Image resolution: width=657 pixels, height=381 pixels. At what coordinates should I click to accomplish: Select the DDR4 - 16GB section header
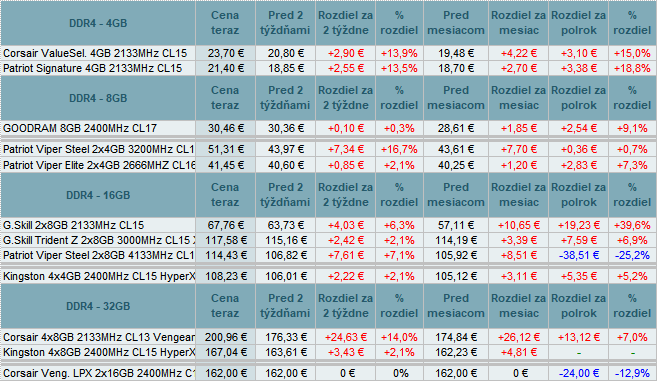coord(98,195)
